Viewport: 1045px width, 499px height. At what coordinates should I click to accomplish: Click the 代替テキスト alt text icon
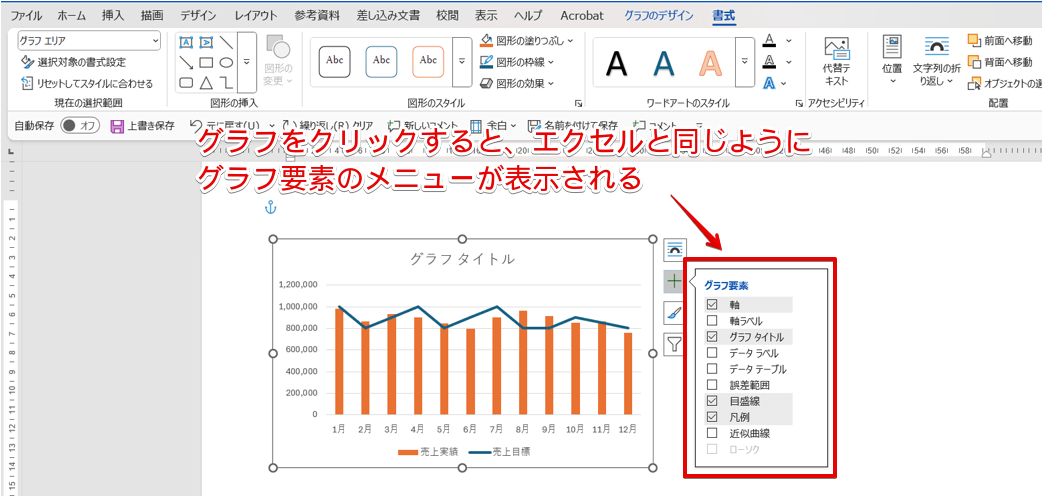[836, 48]
